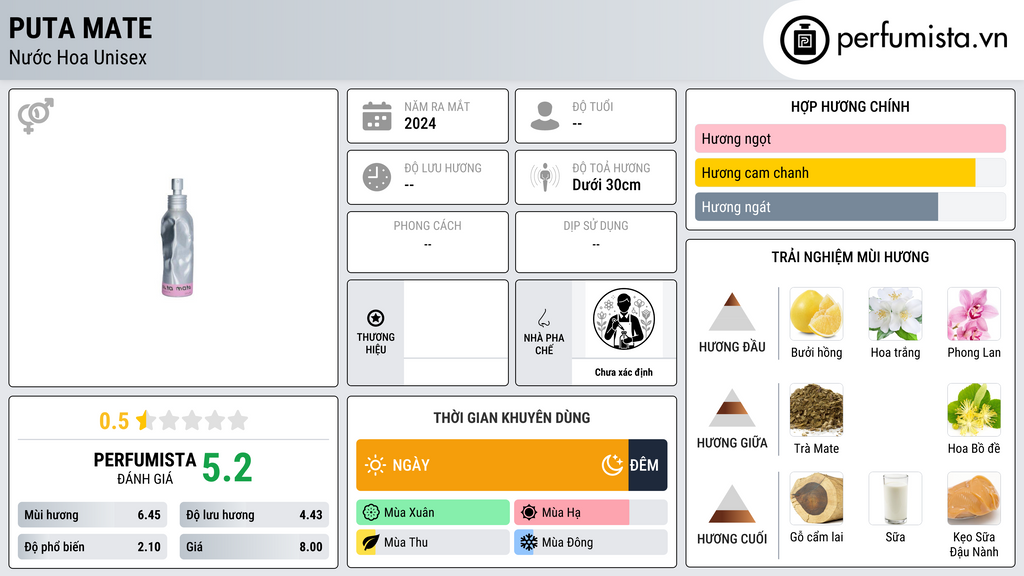
Task: Click the sun icon next to Ngày
Action: tap(375, 465)
